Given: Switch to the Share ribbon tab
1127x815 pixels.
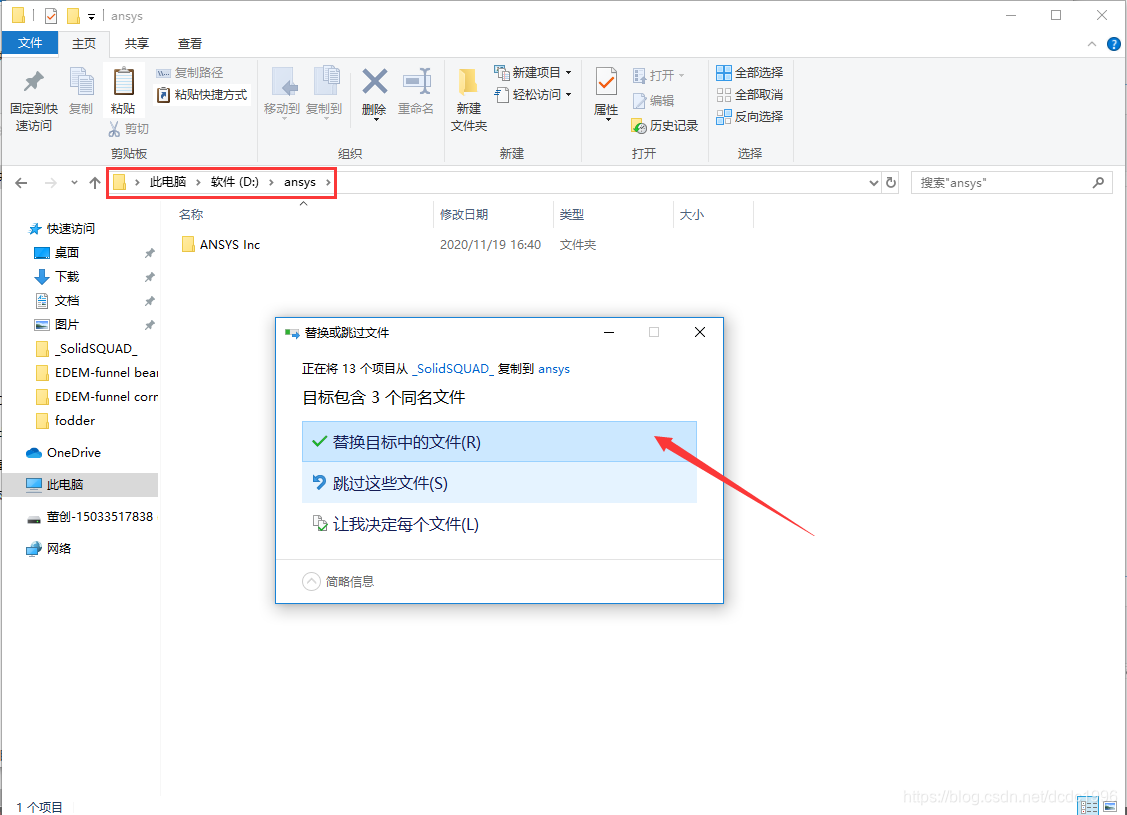Looking at the screenshot, I should click(x=137, y=43).
